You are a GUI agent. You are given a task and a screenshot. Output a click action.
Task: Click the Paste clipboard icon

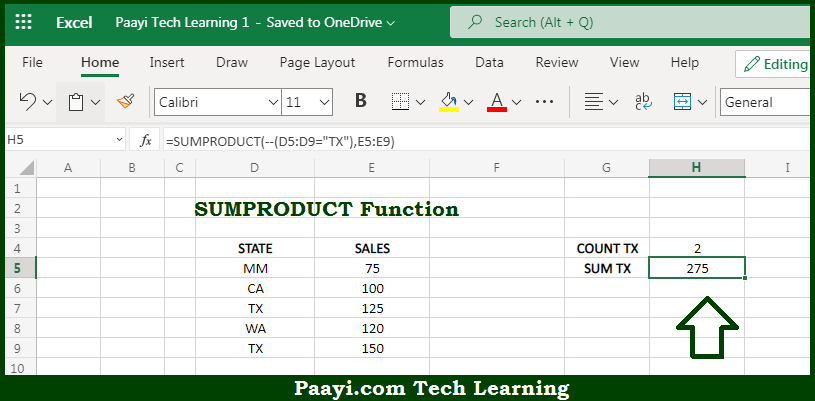point(76,102)
